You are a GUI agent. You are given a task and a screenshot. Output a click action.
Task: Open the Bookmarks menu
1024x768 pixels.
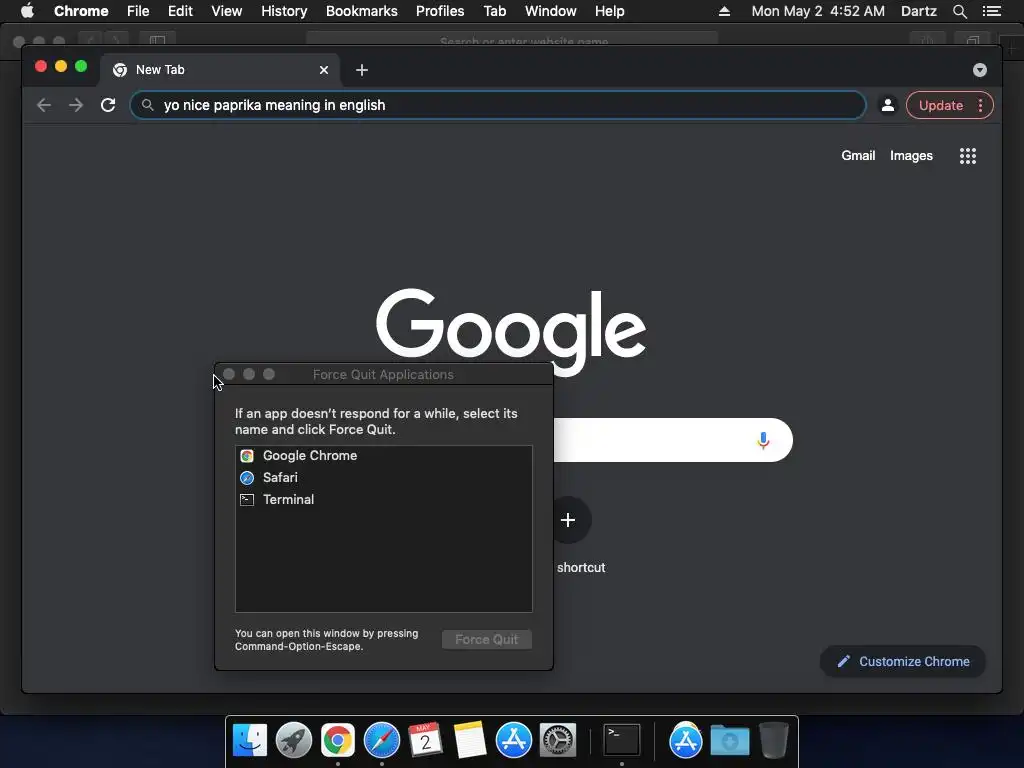pos(361,11)
